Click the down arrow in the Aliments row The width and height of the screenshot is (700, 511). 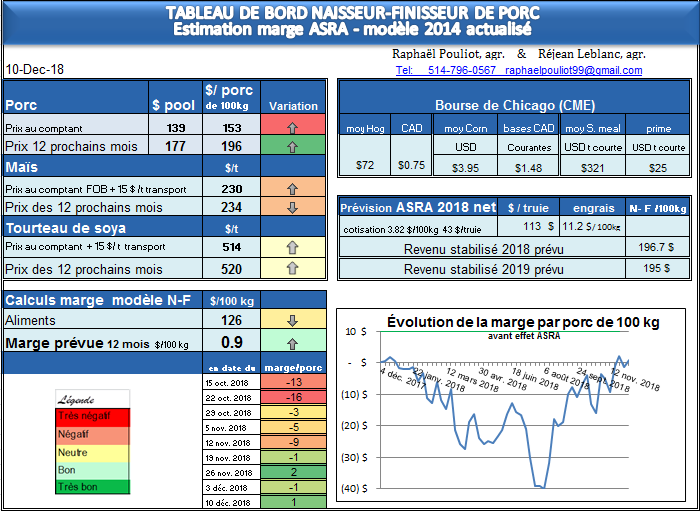pos(293,321)
